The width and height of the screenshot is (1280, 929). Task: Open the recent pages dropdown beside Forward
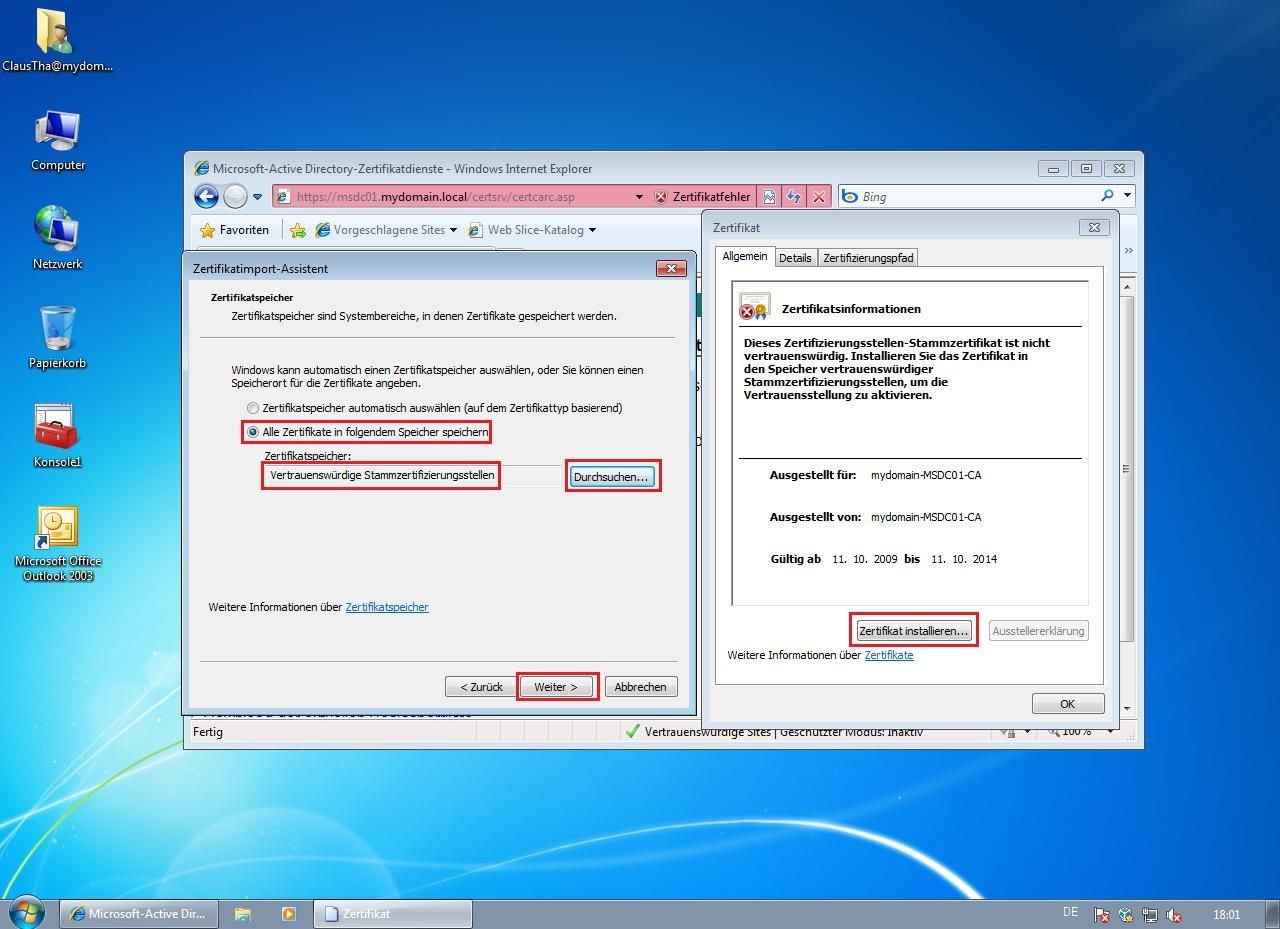tap(257, 197)
